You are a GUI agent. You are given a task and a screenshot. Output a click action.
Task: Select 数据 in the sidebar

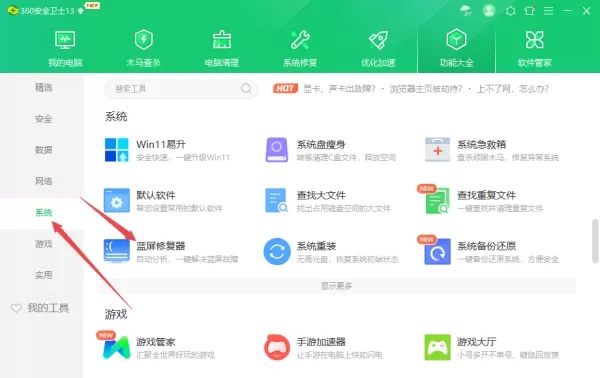pos(43,150)
